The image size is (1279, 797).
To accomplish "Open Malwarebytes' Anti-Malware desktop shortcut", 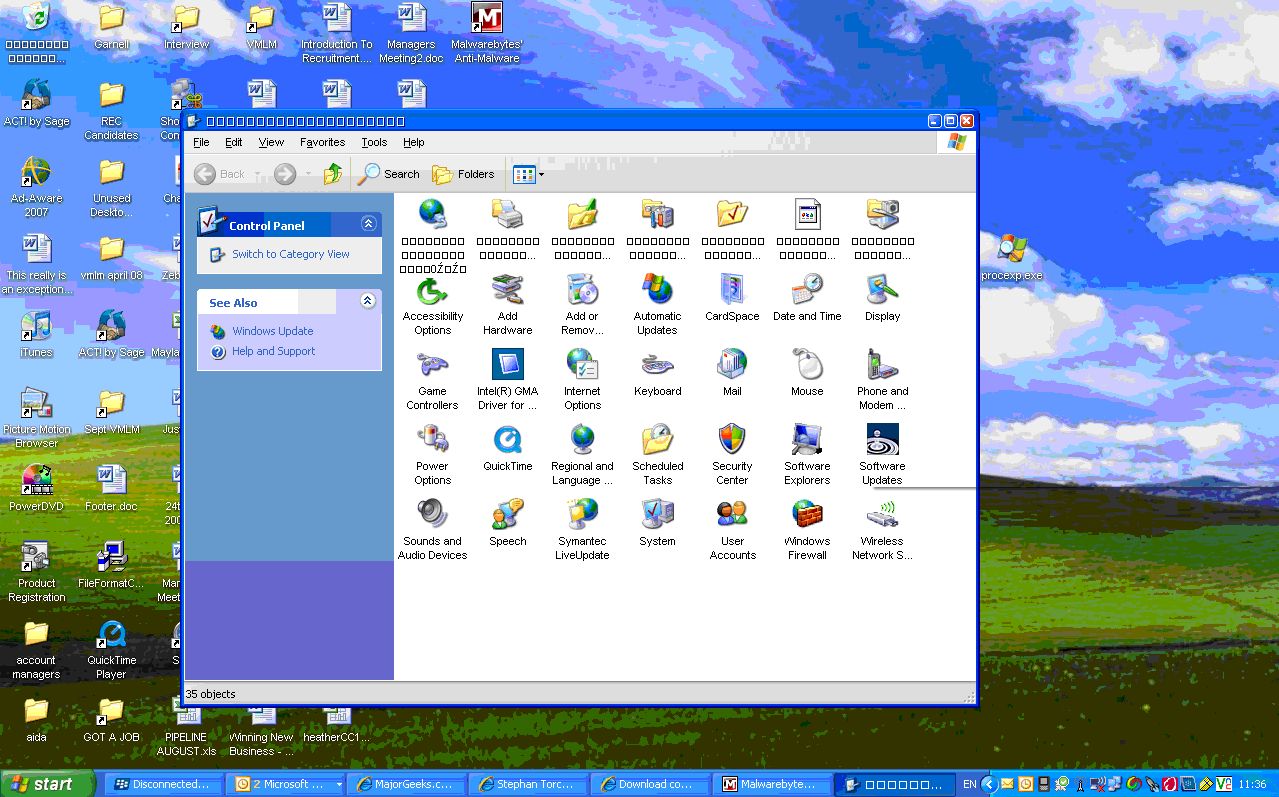I will pos(486,33).
